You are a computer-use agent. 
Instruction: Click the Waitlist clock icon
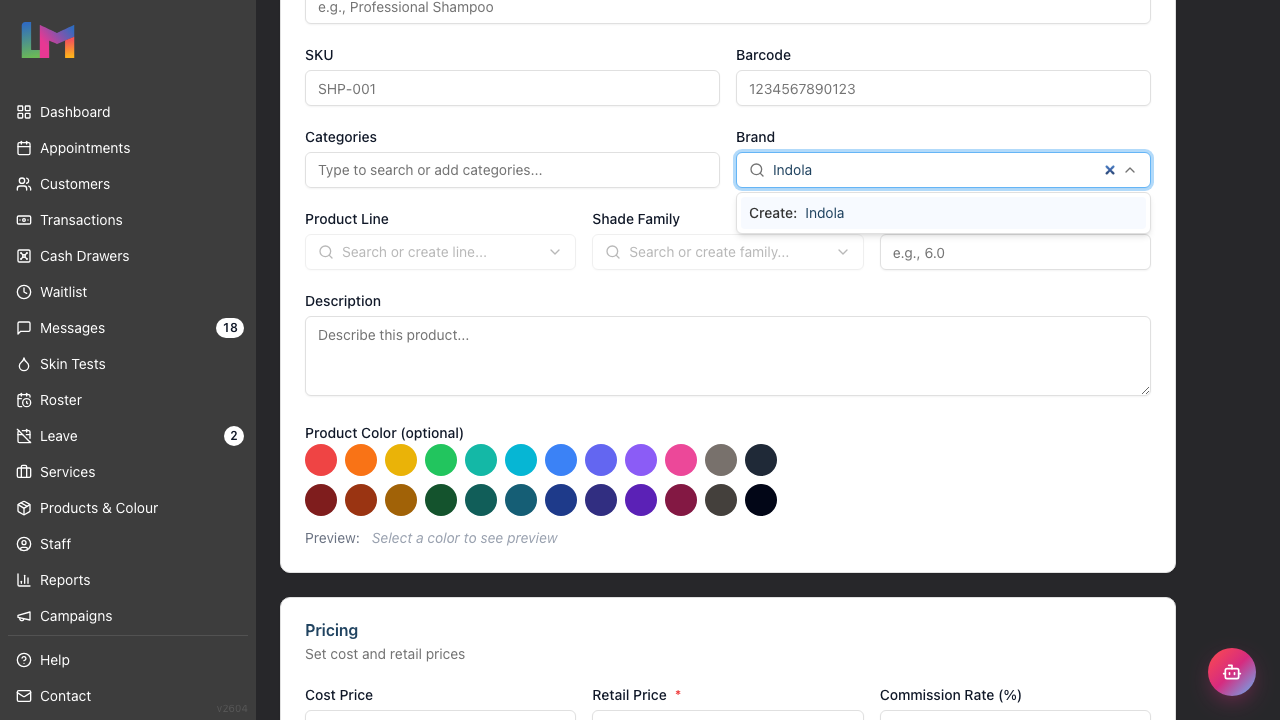[24, 292]
